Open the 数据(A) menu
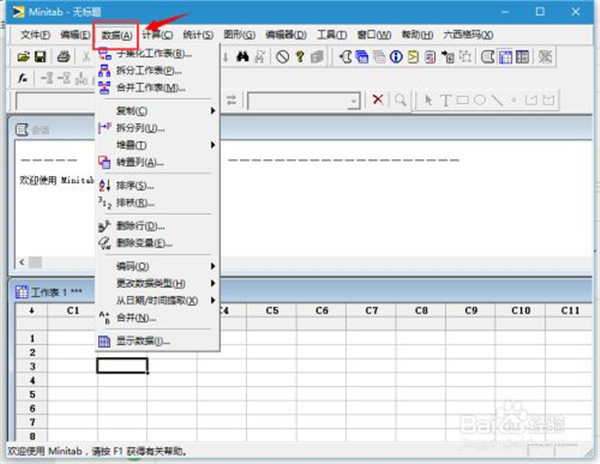 click(117, 35)
